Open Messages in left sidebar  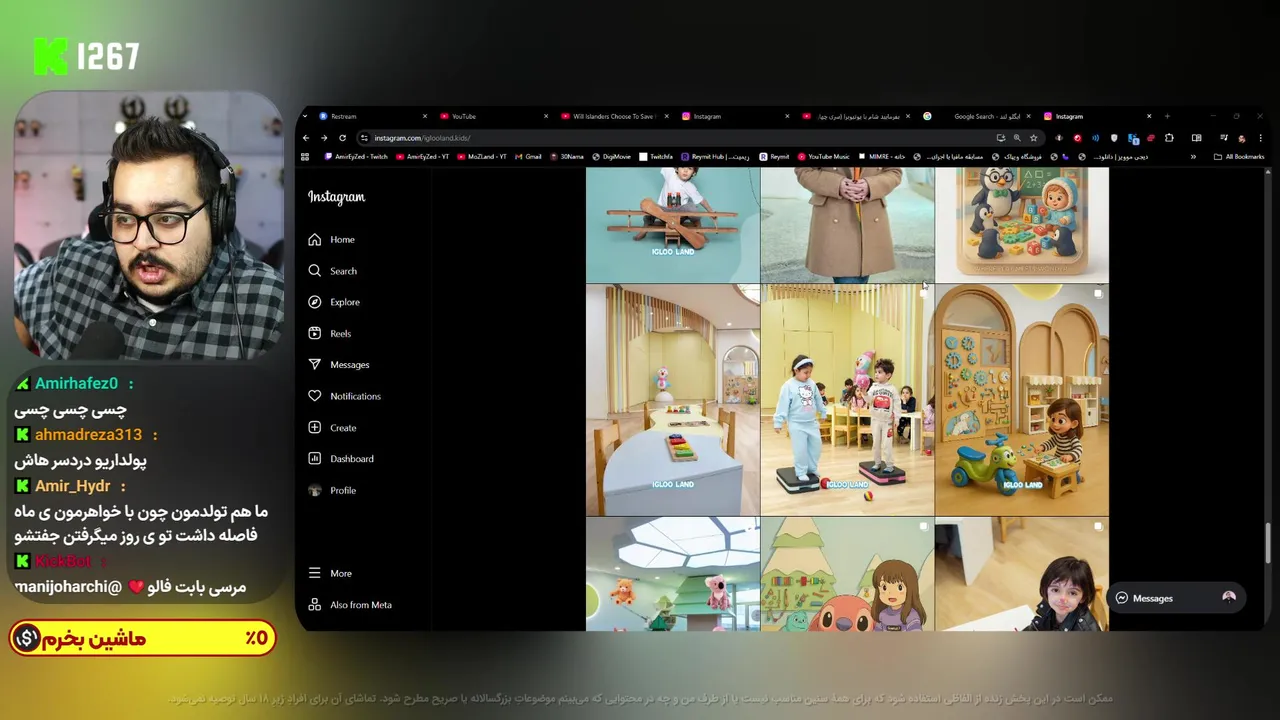pyautogui.click(x=338, y=365)
